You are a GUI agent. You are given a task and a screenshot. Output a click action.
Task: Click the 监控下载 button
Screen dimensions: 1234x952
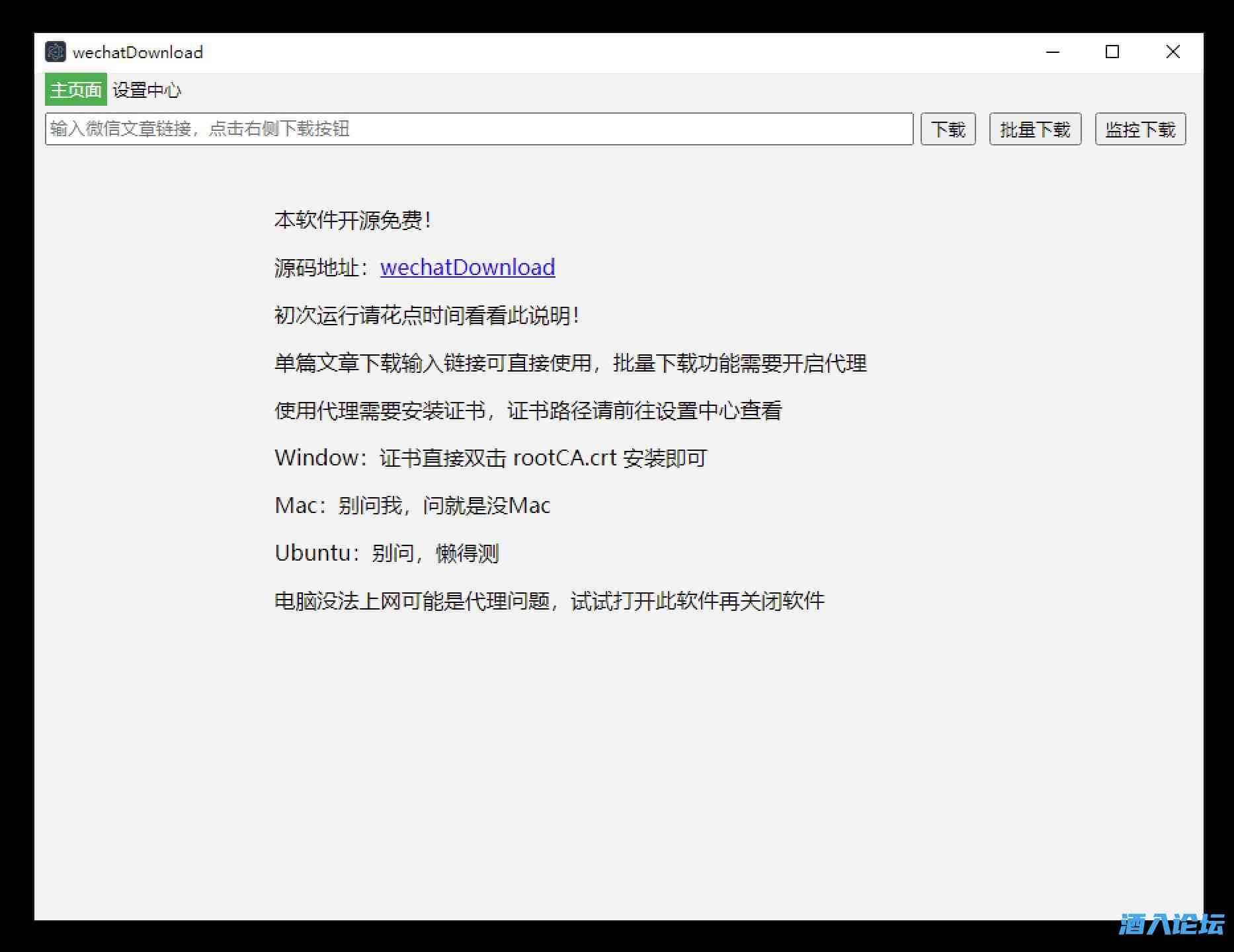pyautogui.click(x=1140, y=129)
